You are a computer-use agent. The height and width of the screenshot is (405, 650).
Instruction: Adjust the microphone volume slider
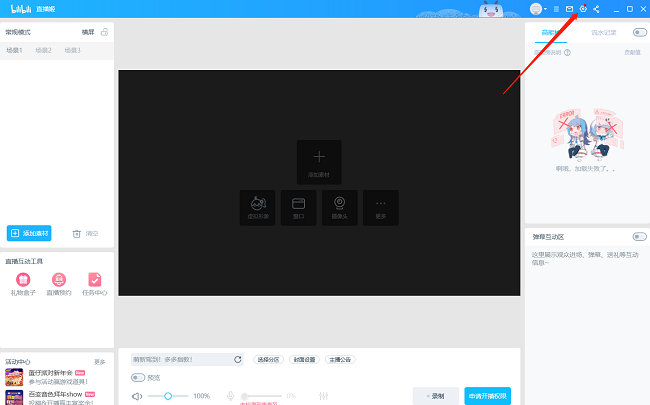(261, 396)
